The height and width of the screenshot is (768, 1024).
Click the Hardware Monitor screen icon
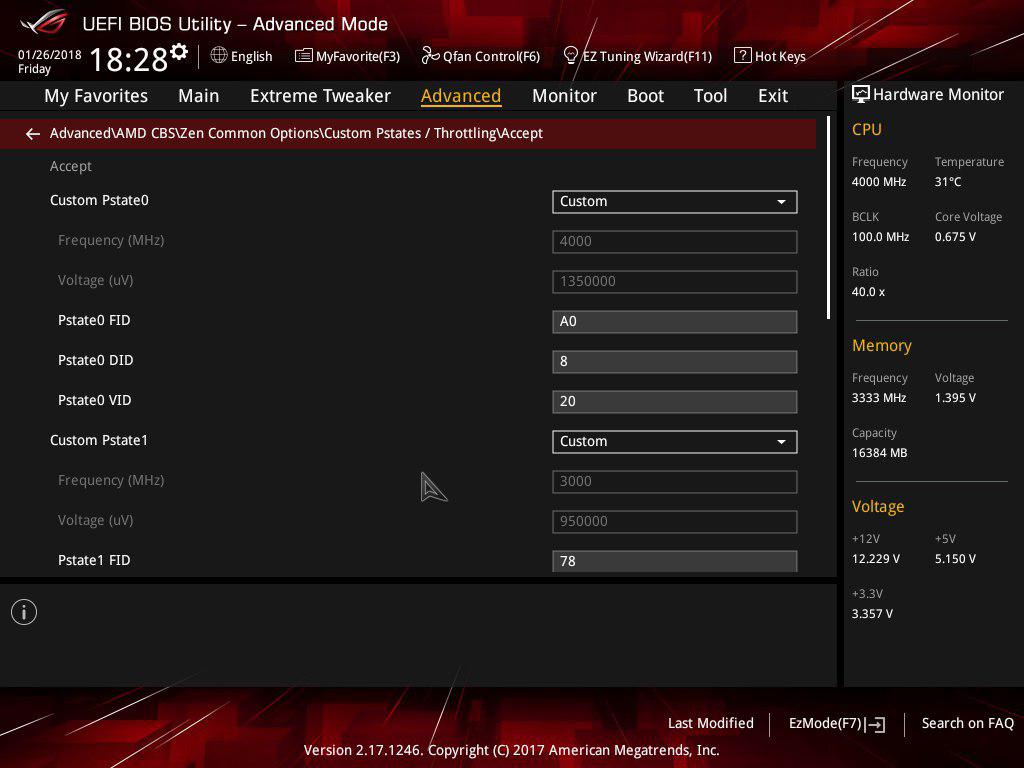(x=861, y=94)
